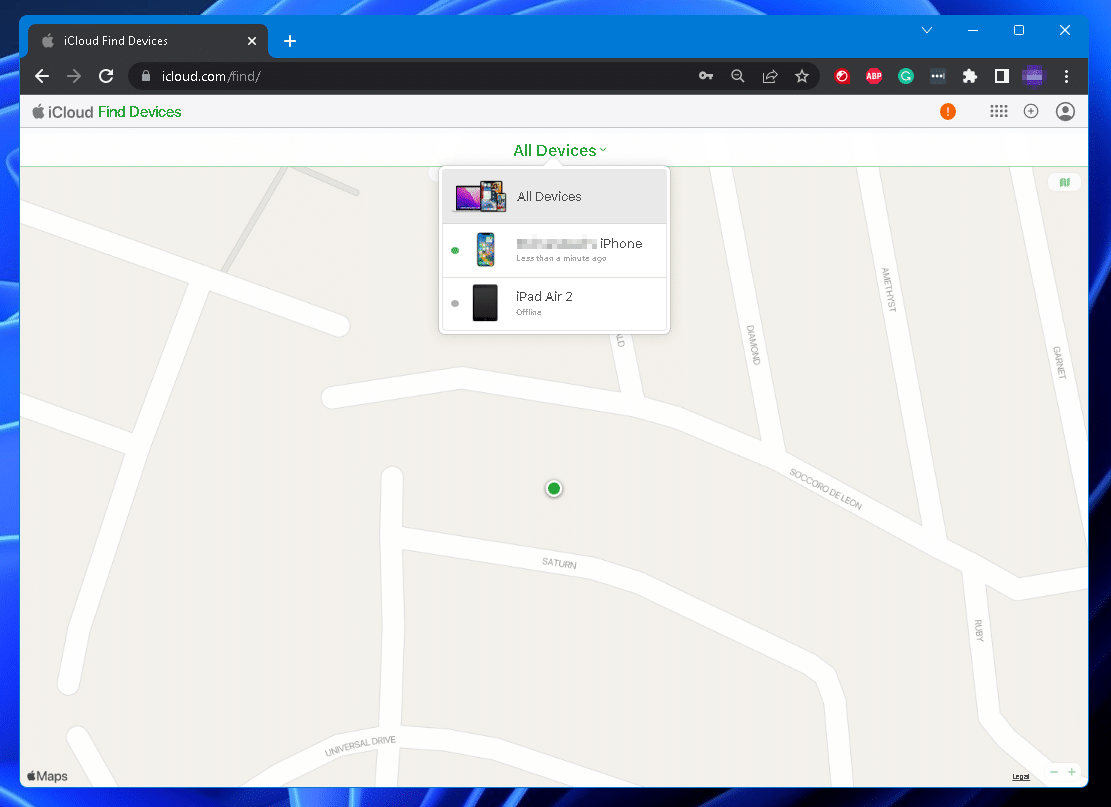Viewport: 1111px width, 807px height.
Task: Click the circled plus create icon
Action: point(1031,111)
